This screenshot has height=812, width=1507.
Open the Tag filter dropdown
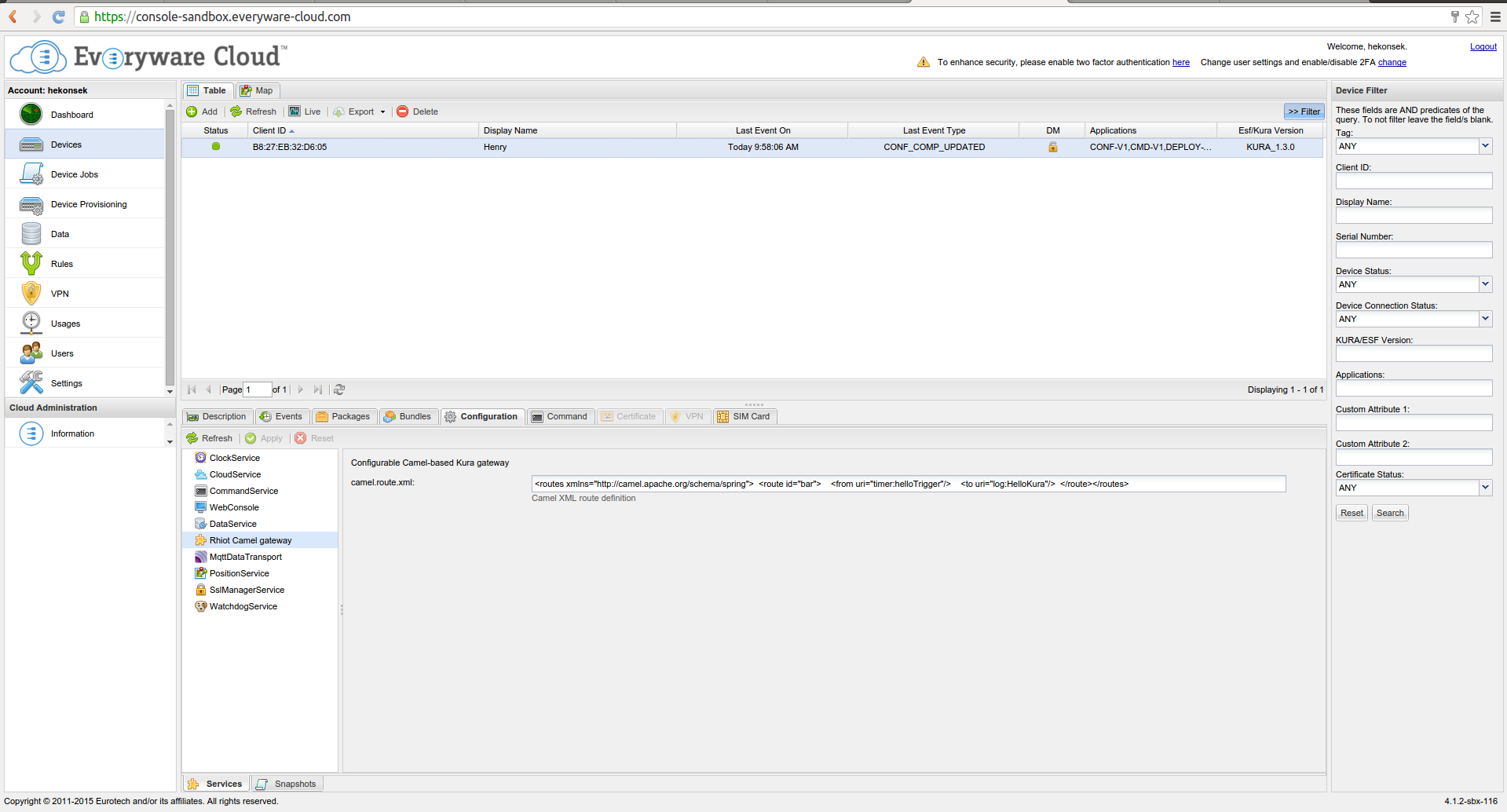[x=1485, y=146]
